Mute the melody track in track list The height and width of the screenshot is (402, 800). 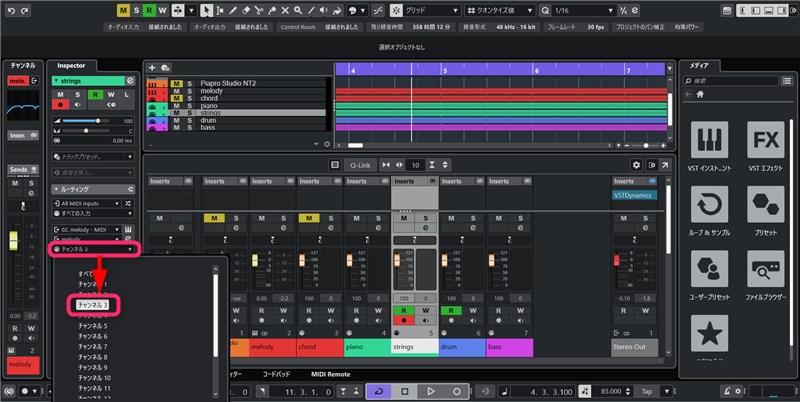[177, 91]
